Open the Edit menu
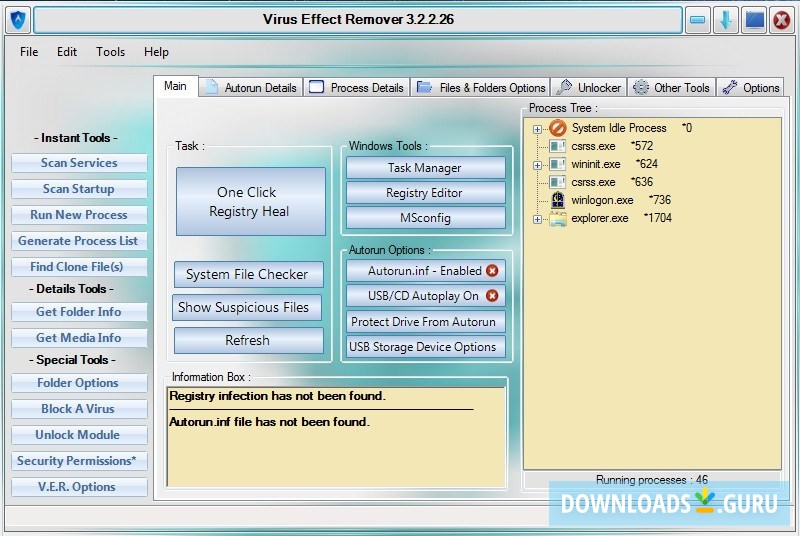 pos(67,52)
